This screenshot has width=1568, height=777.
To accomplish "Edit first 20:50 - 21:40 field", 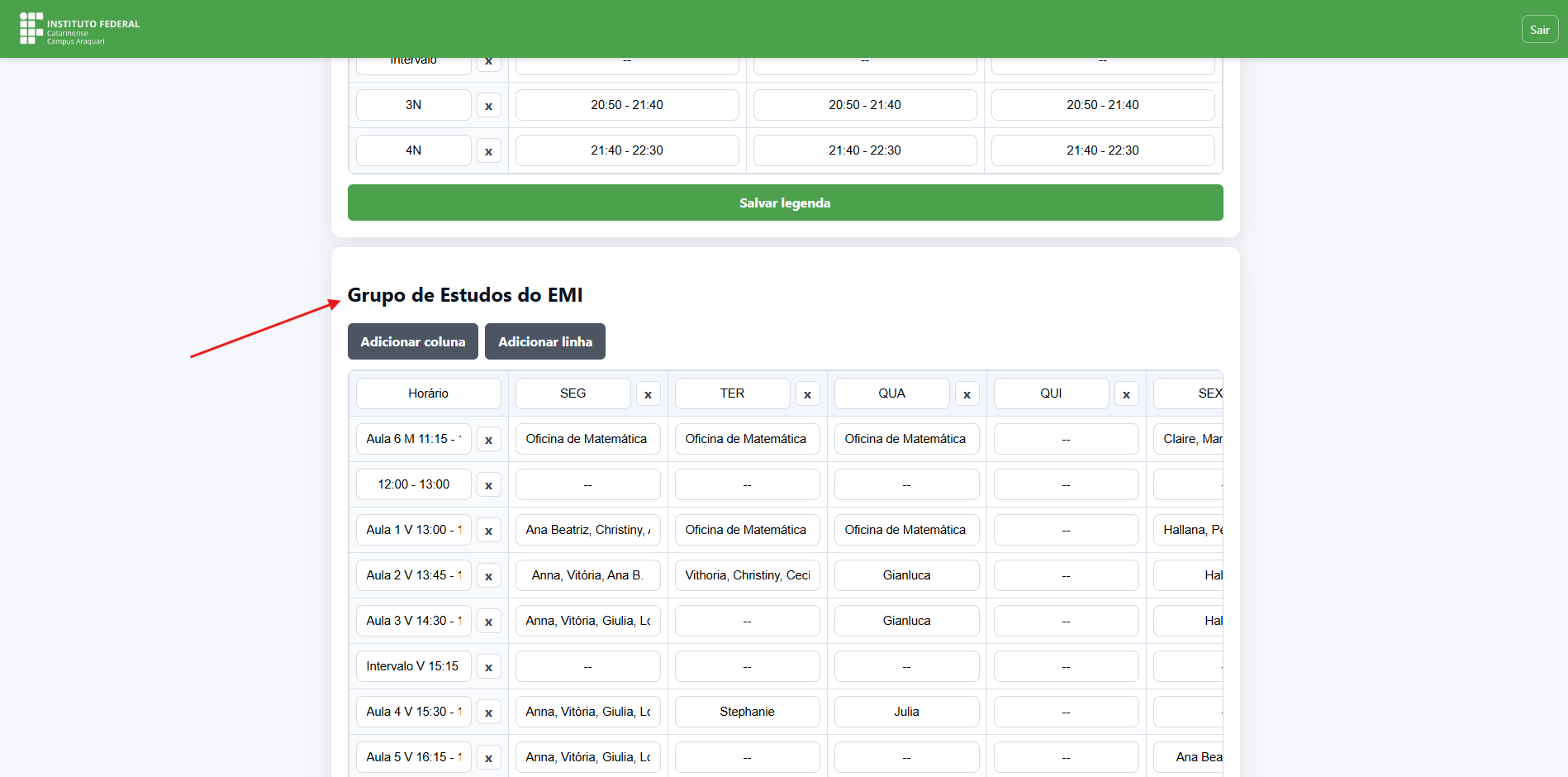I will [627, 105].
